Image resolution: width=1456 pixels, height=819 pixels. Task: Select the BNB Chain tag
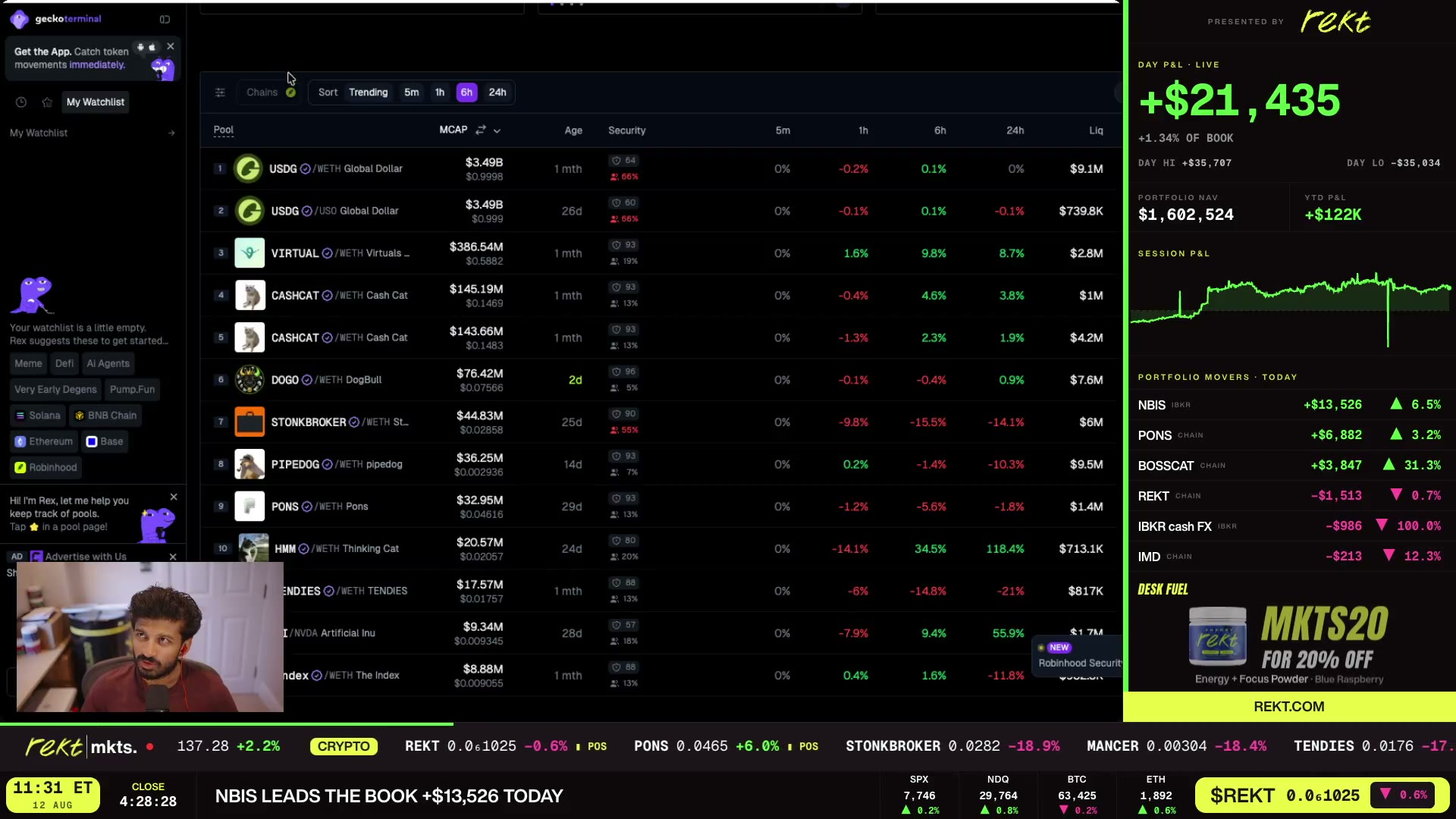(105, 416)
